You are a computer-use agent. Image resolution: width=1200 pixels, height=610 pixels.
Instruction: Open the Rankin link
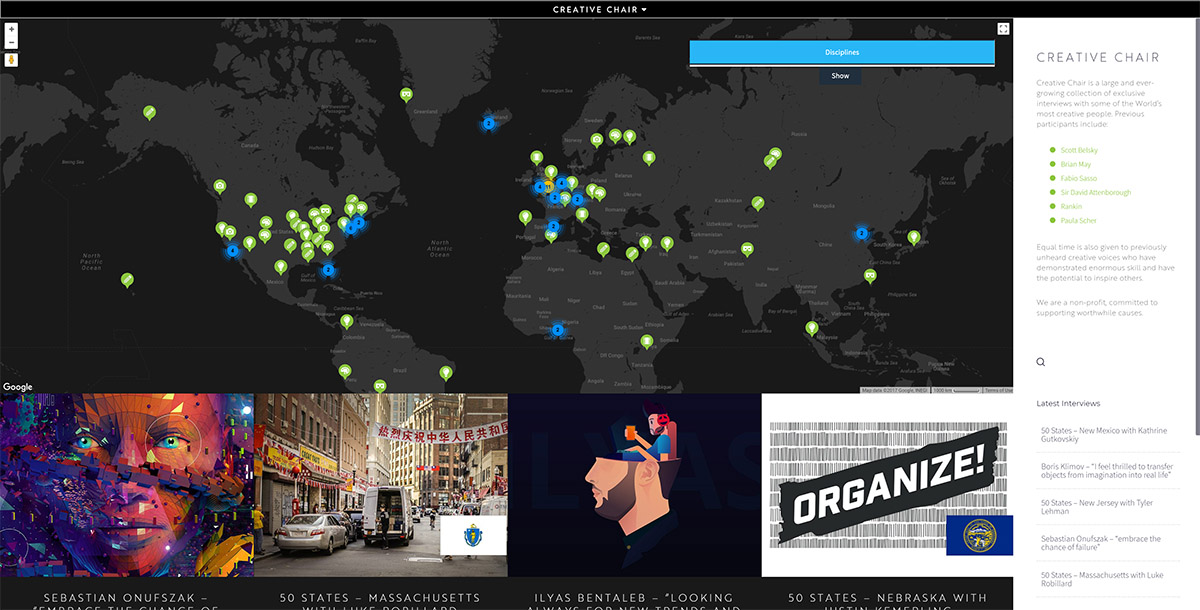tap(1071, 206)
